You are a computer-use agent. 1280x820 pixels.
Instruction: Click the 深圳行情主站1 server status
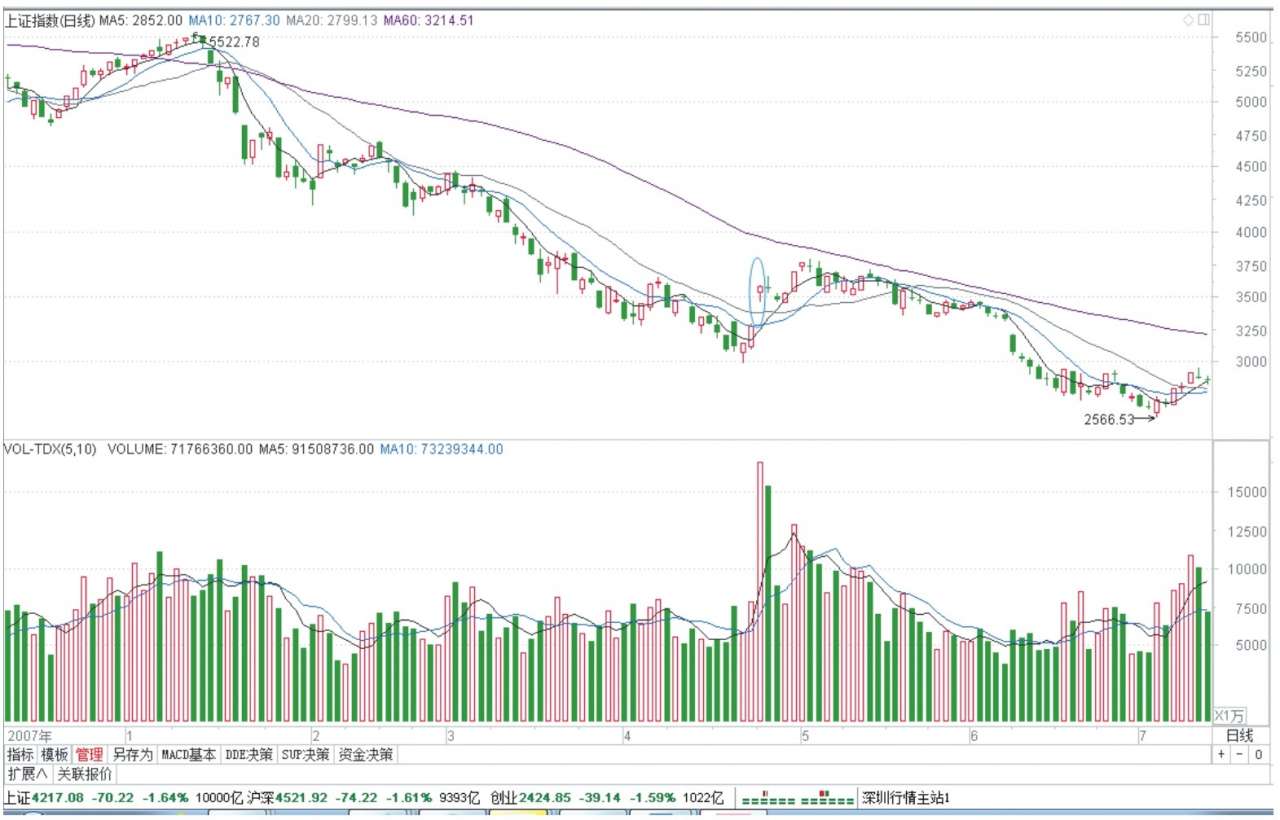pyautogui.click(x=904, y=799)
